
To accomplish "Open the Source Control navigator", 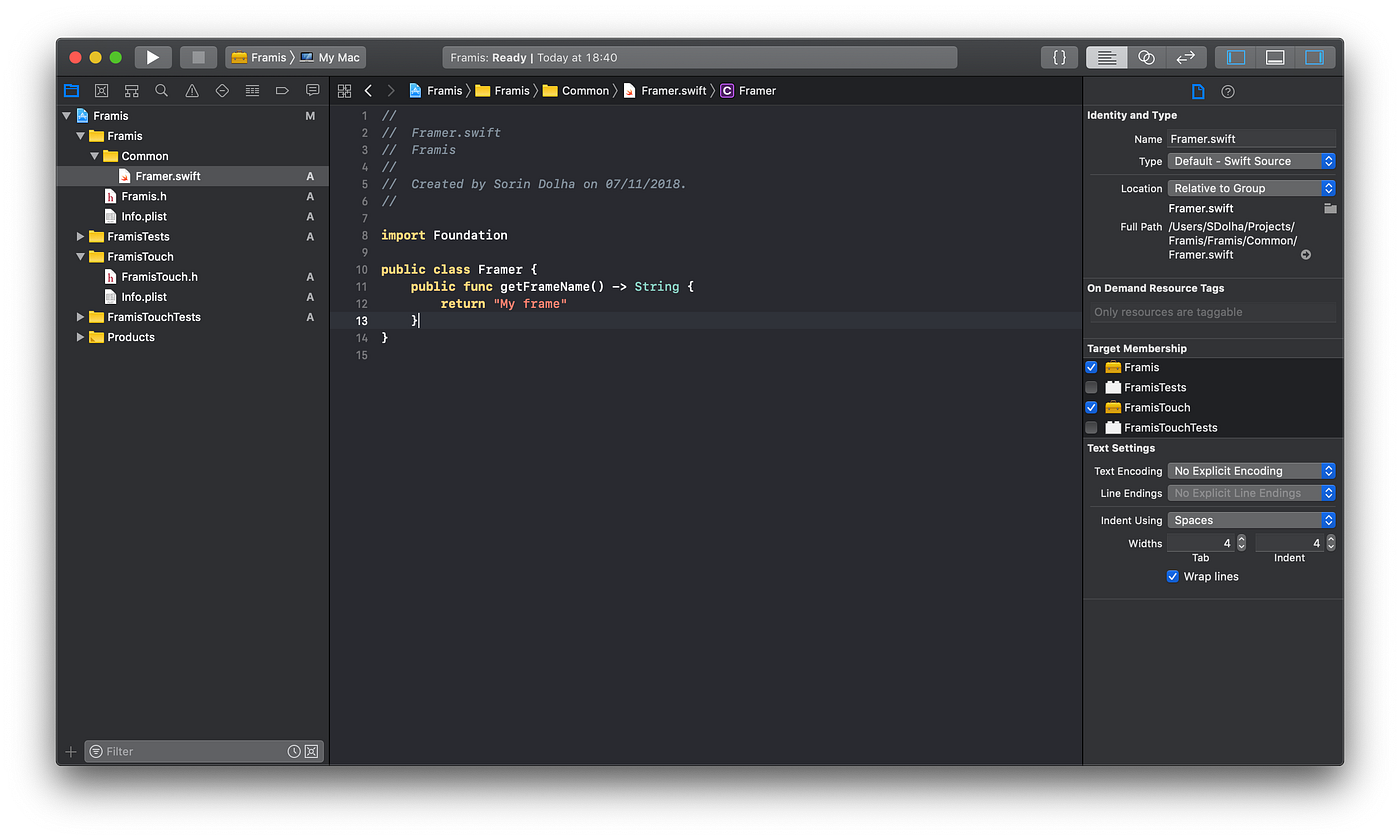I will (101, 90).
